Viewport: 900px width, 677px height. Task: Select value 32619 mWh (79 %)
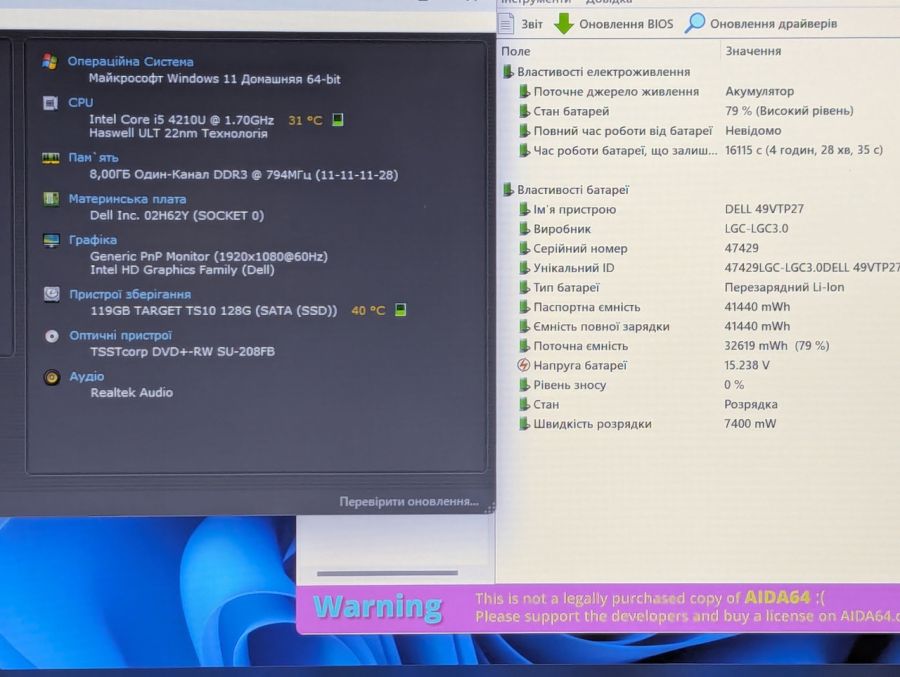(x=777, y=346)
